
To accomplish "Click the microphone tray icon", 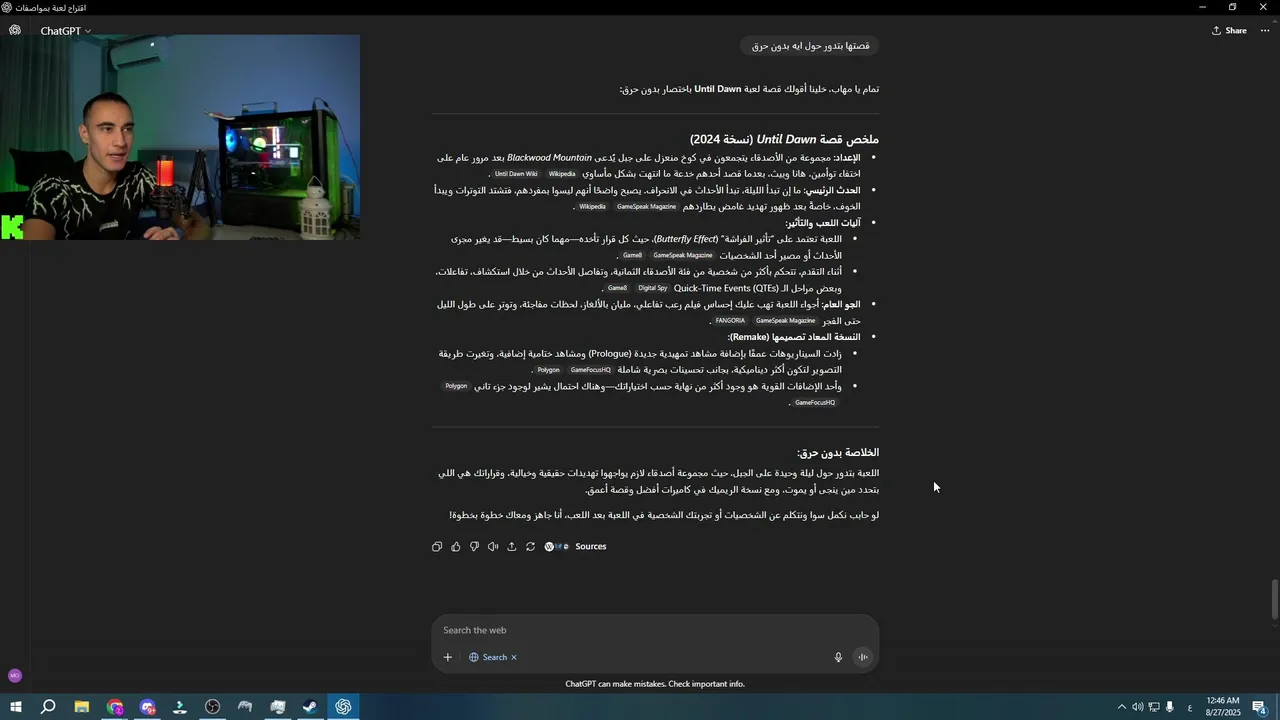I will pos(1169,707).
